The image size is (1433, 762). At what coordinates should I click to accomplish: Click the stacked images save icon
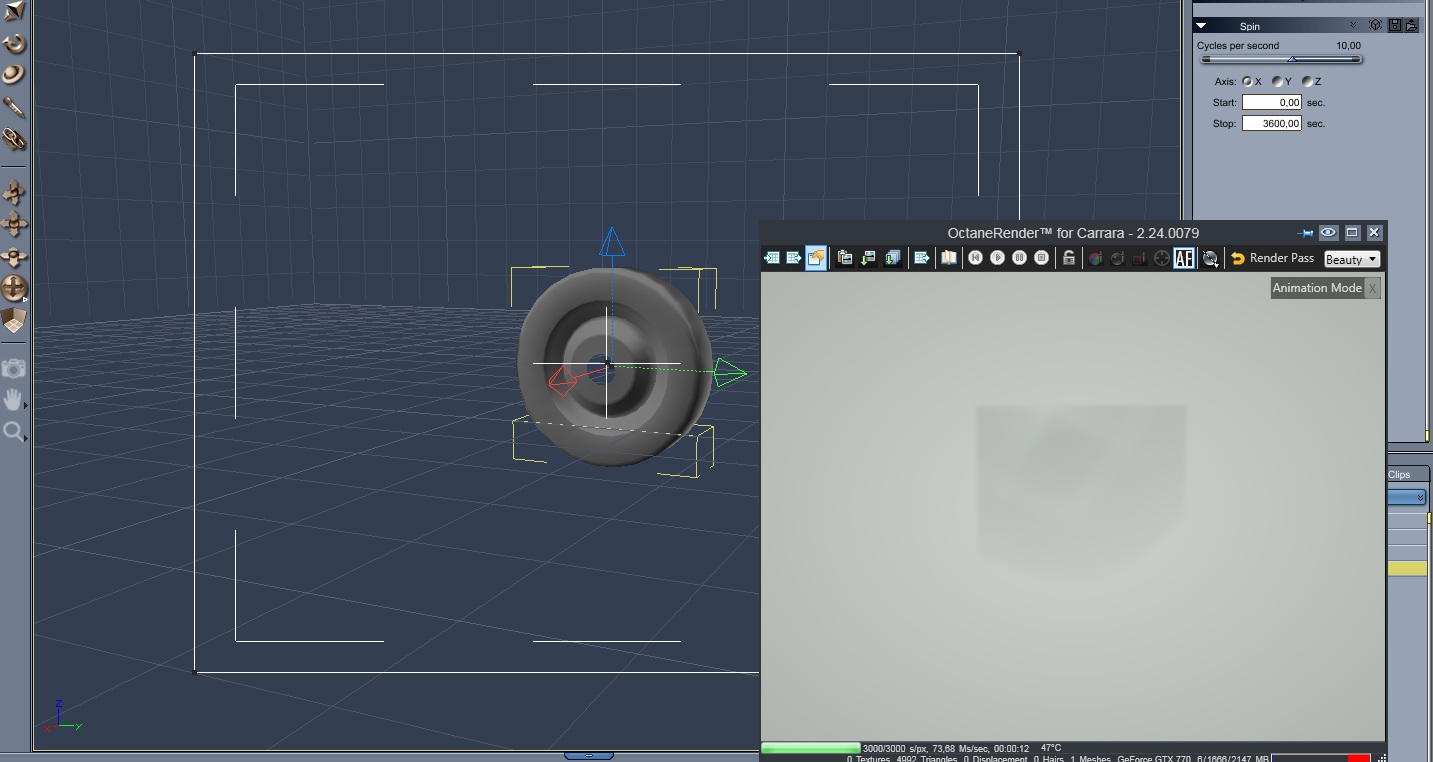tap(892, 258)
